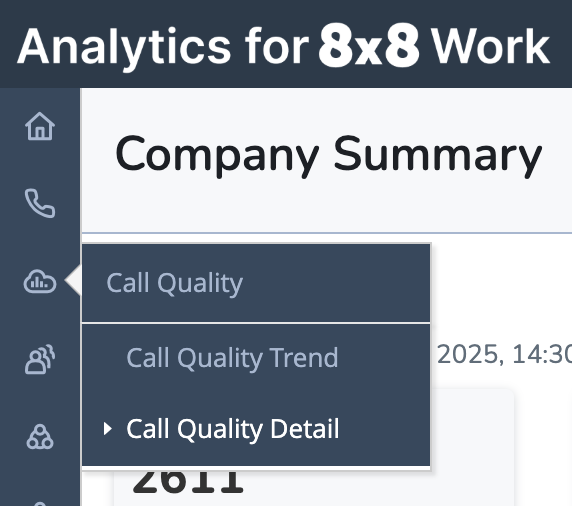Click the Analytics for title text
This screenshot has height=506, width=572.
coord(163,47)
